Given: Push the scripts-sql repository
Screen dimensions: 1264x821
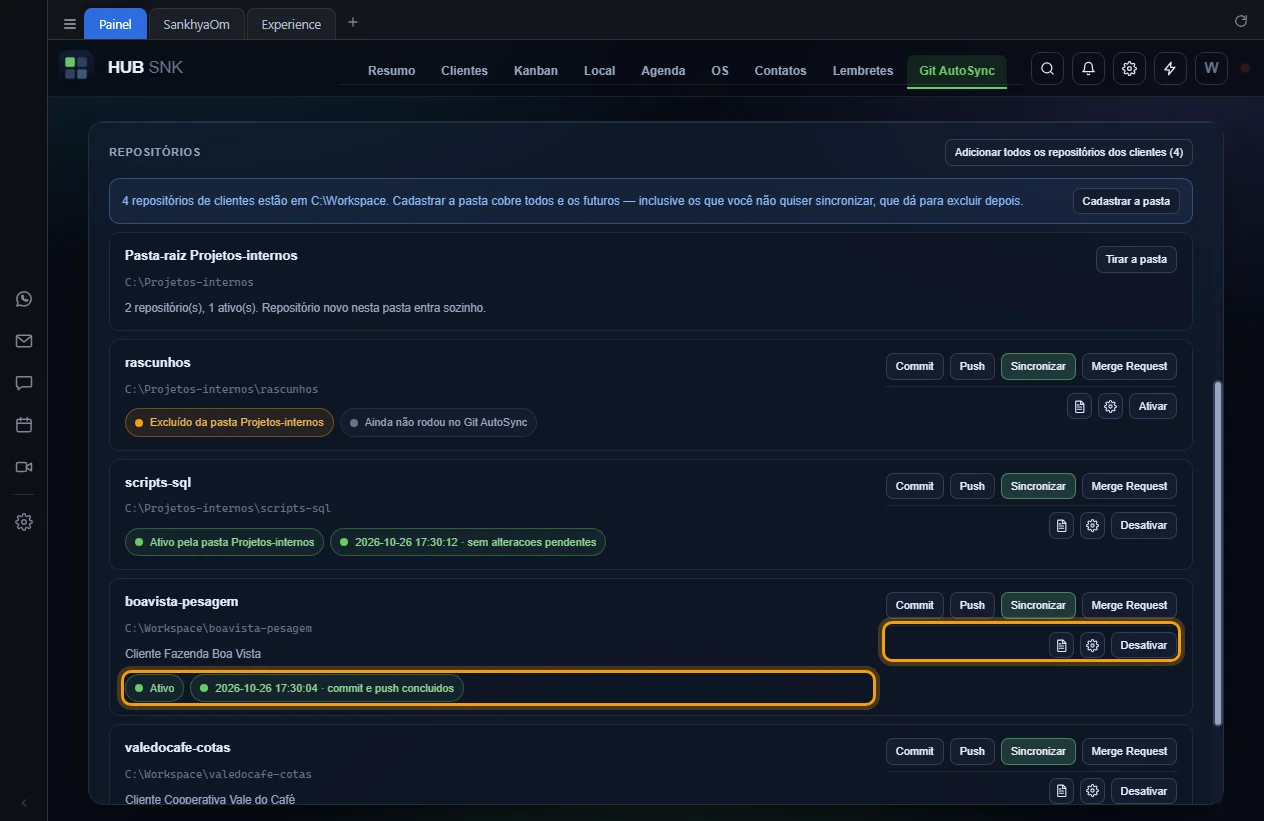Looking at the screenshot, I should point(972,486).
